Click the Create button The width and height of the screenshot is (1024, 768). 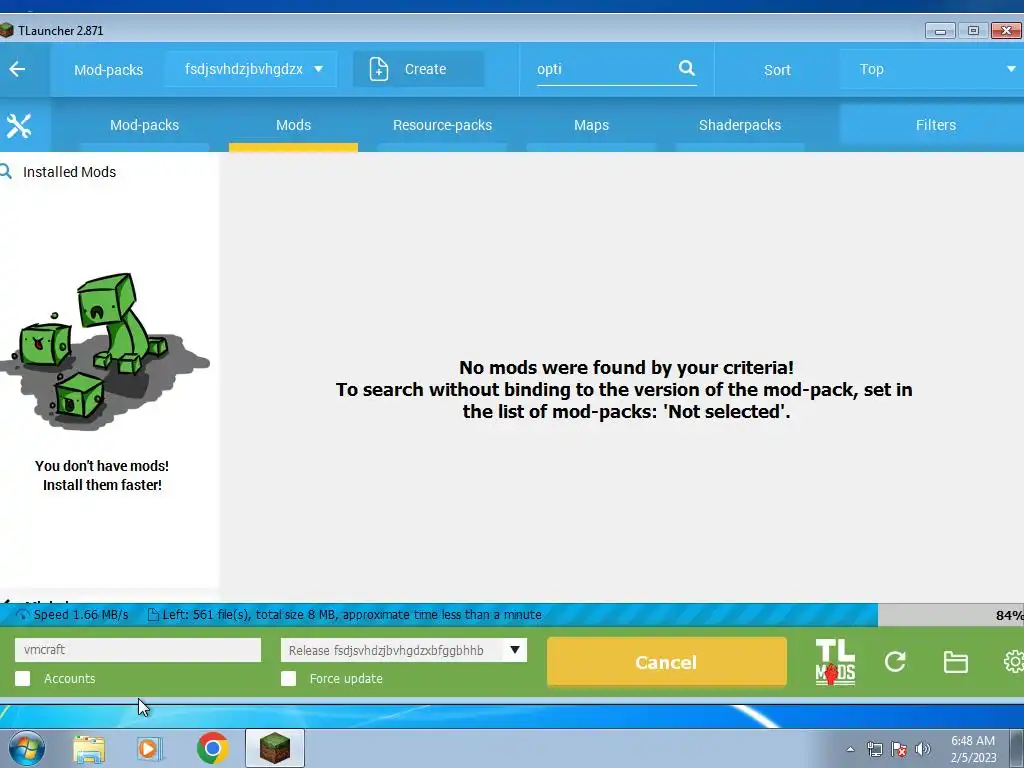tap(419, 69)
